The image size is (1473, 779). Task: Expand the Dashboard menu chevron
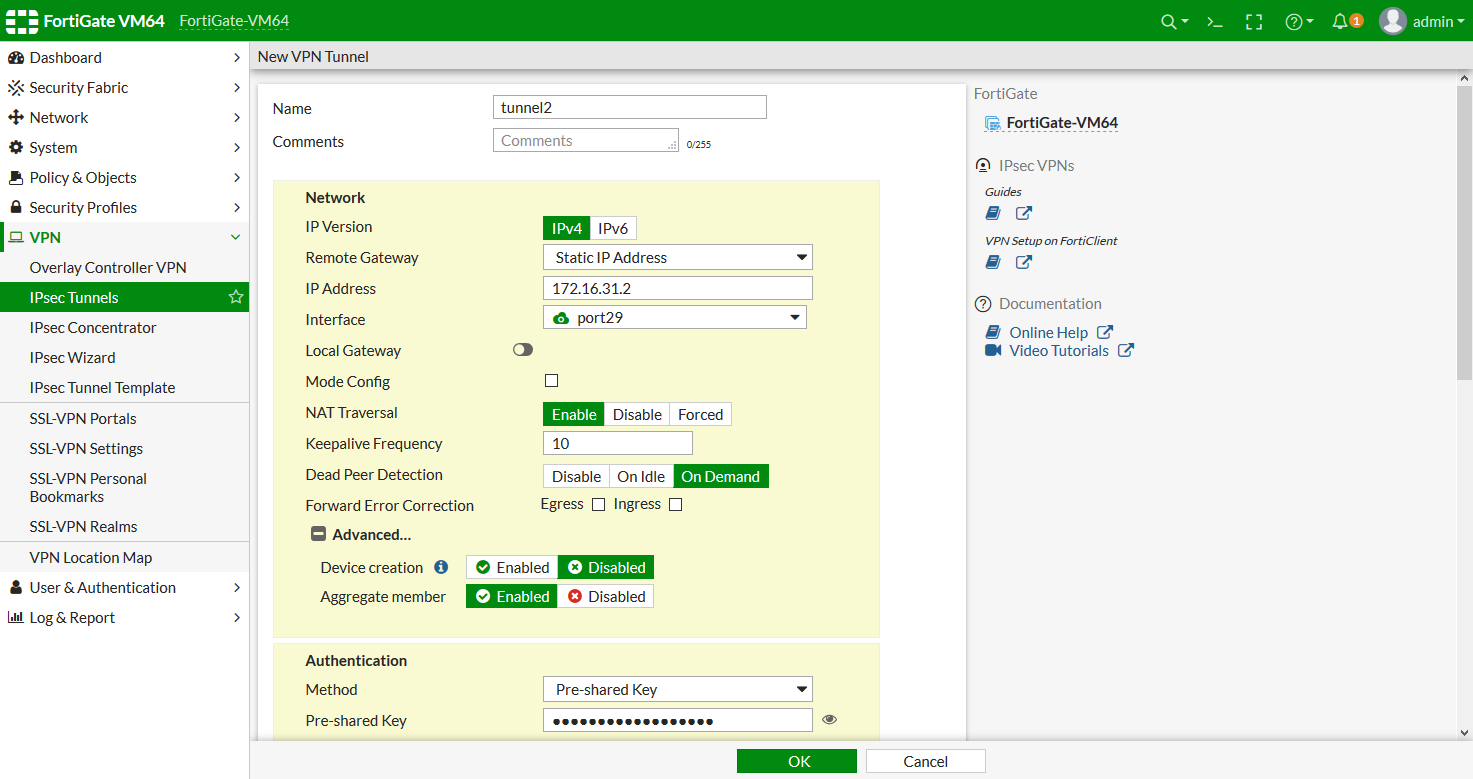[x=237, y=58]
